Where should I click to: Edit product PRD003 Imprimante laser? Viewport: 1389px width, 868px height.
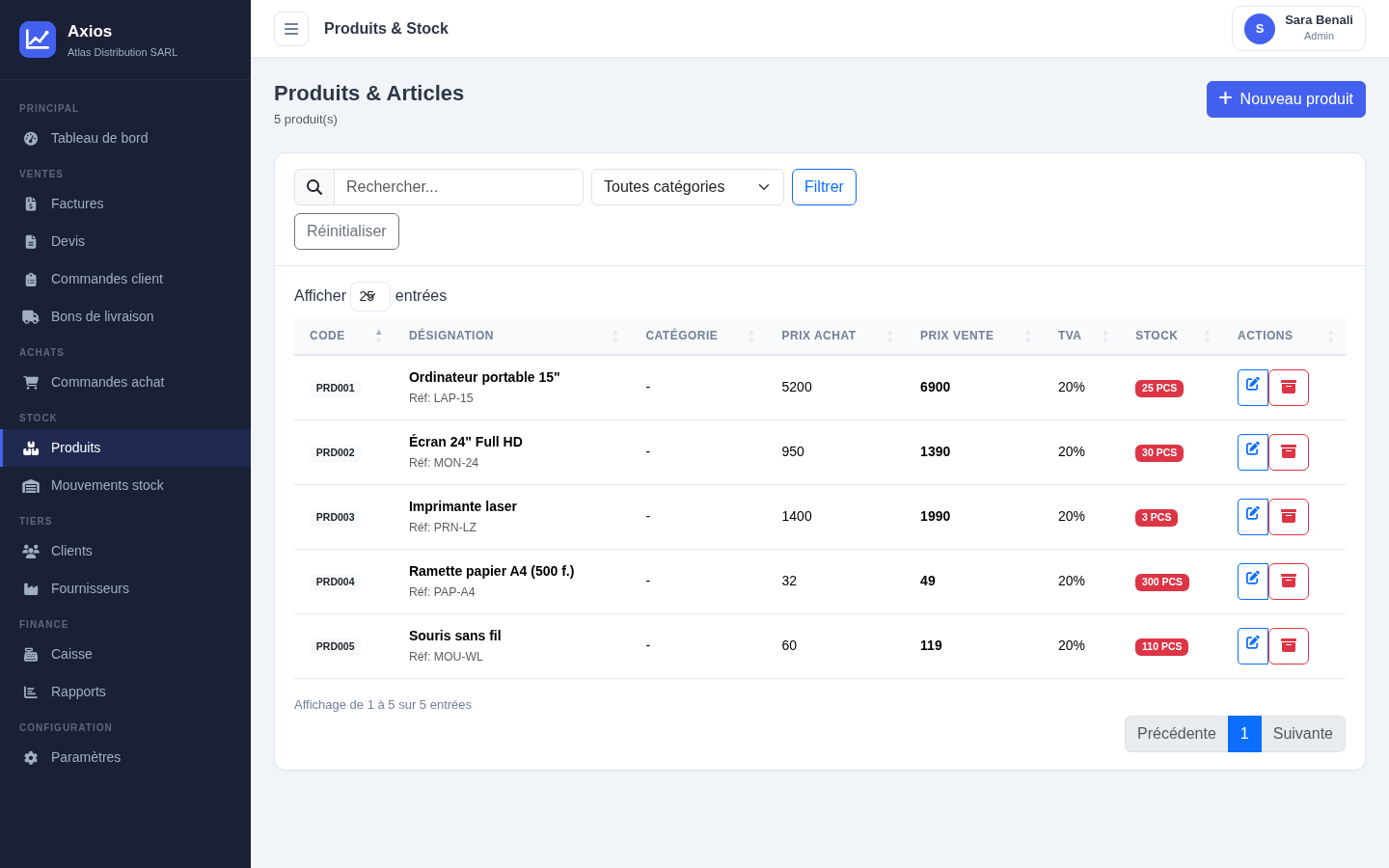coord(1253,517)
